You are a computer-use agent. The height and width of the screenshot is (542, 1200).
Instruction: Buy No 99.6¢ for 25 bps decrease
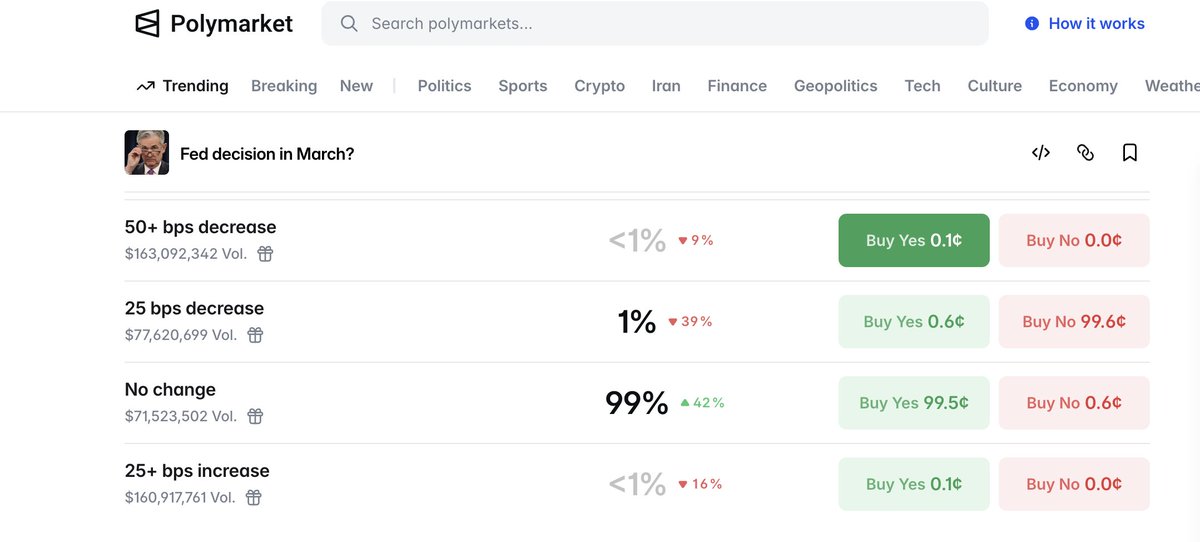1074,321
